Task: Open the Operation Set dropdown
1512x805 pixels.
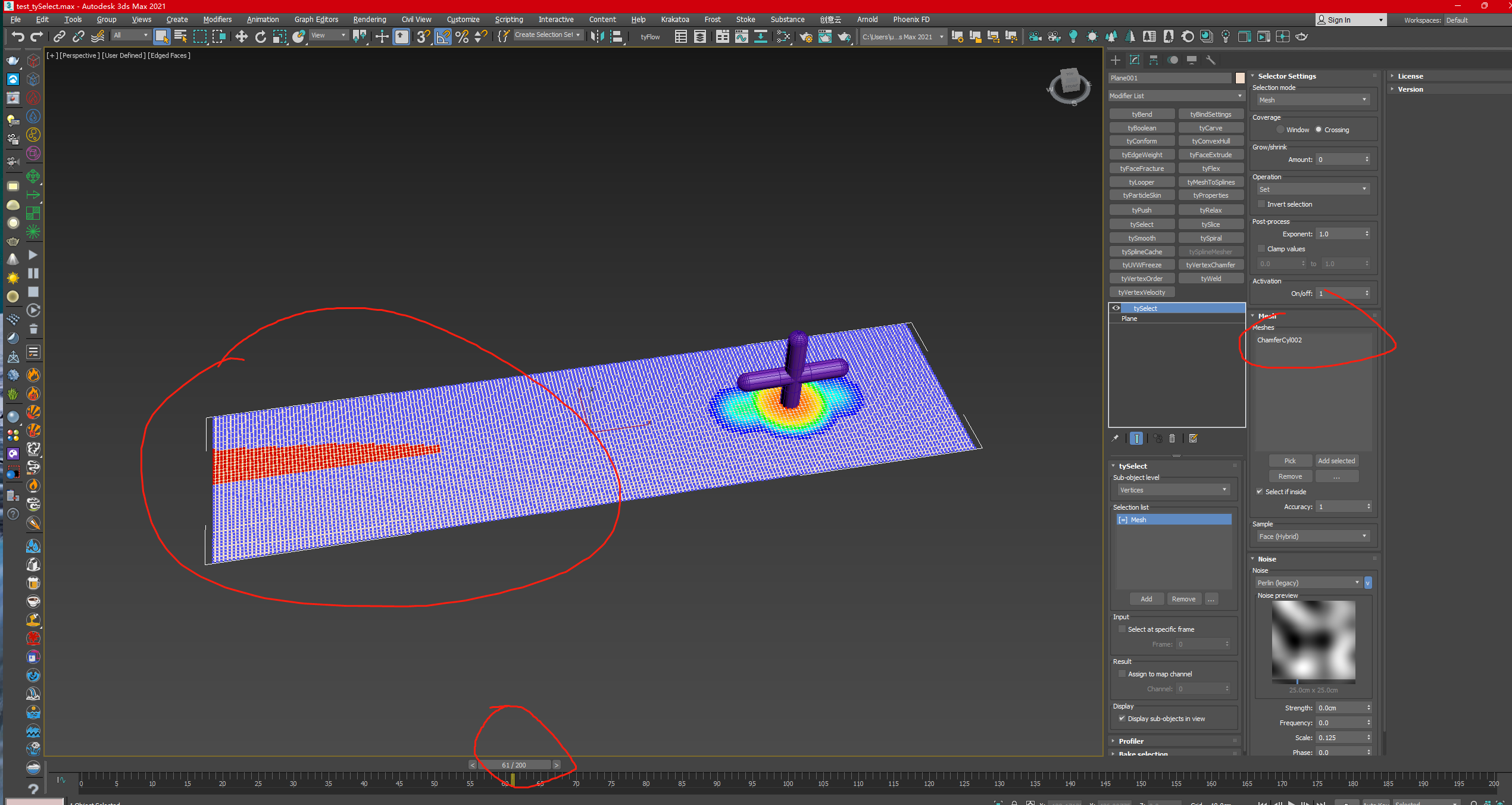Action: tap(1313, 189)
